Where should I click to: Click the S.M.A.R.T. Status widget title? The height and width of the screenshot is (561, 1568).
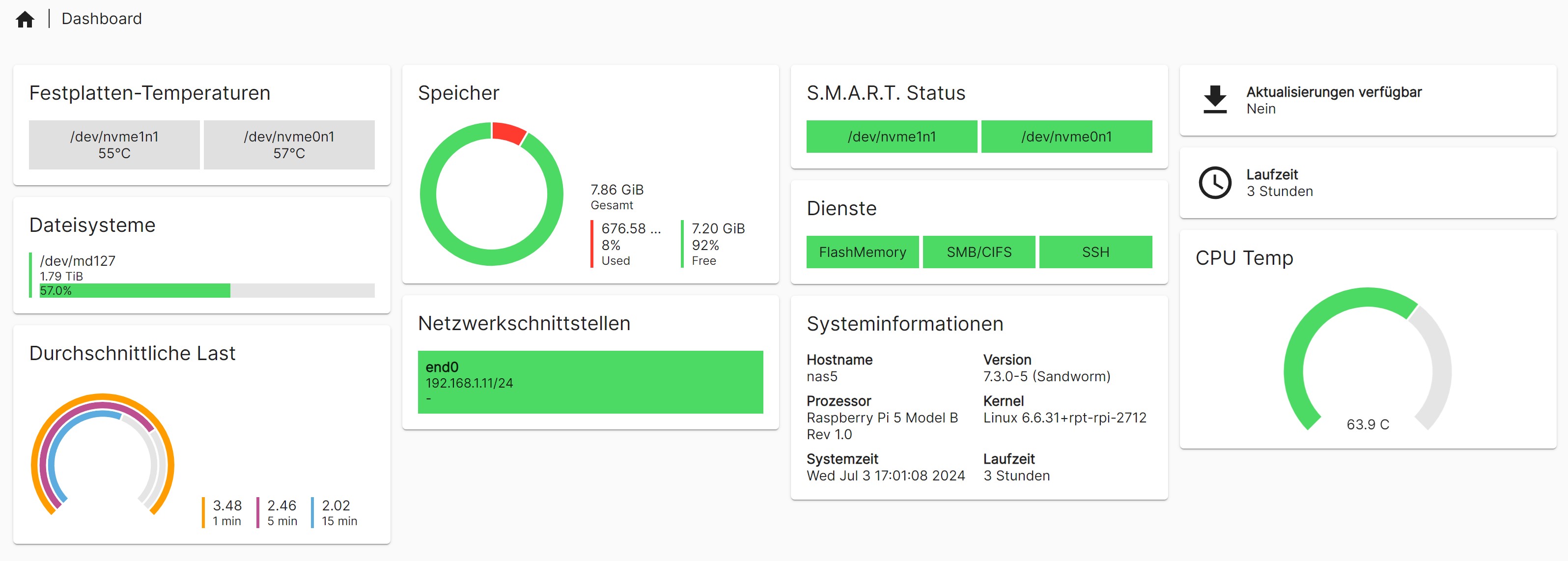point(886,93)
